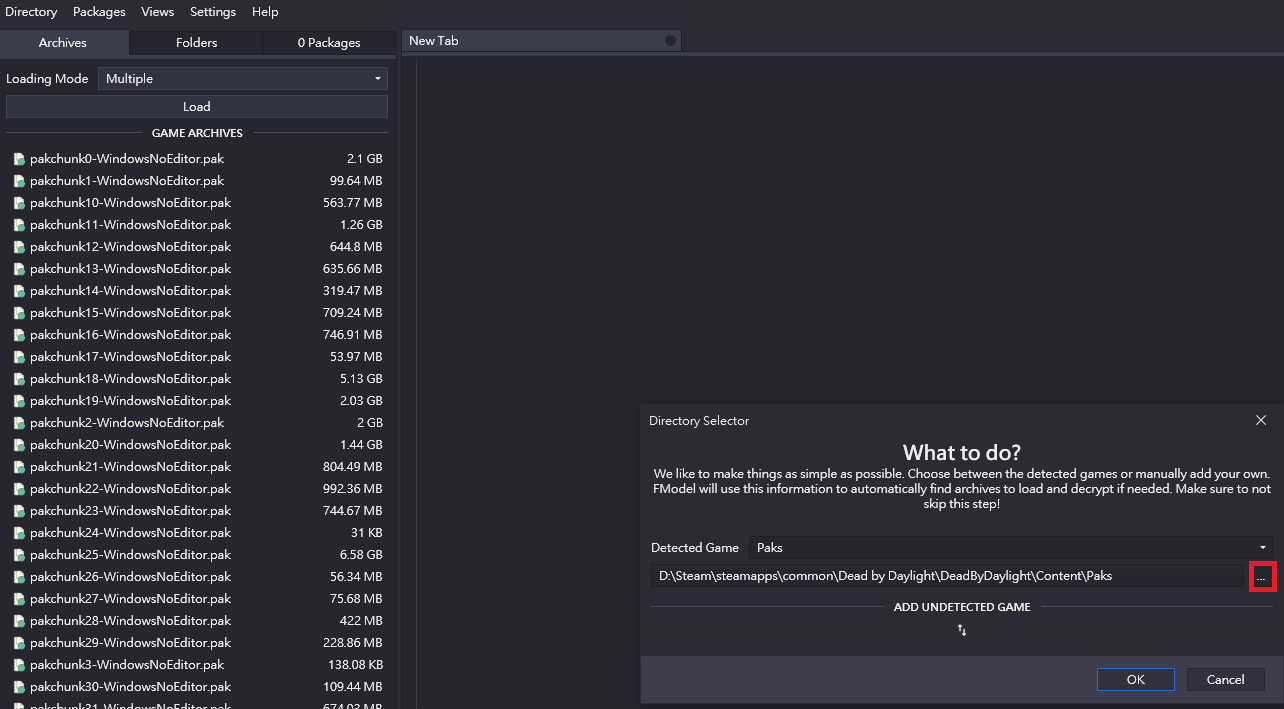Click the browse '...' button next to path
The height and width of the screenshot is (709, 1284).
(1261, 576)
